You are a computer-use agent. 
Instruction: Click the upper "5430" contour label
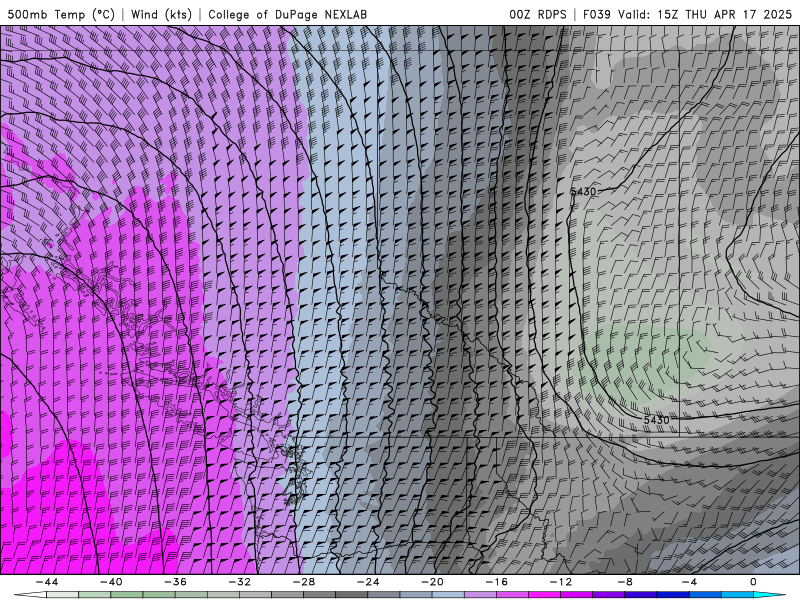pos(583,191)
